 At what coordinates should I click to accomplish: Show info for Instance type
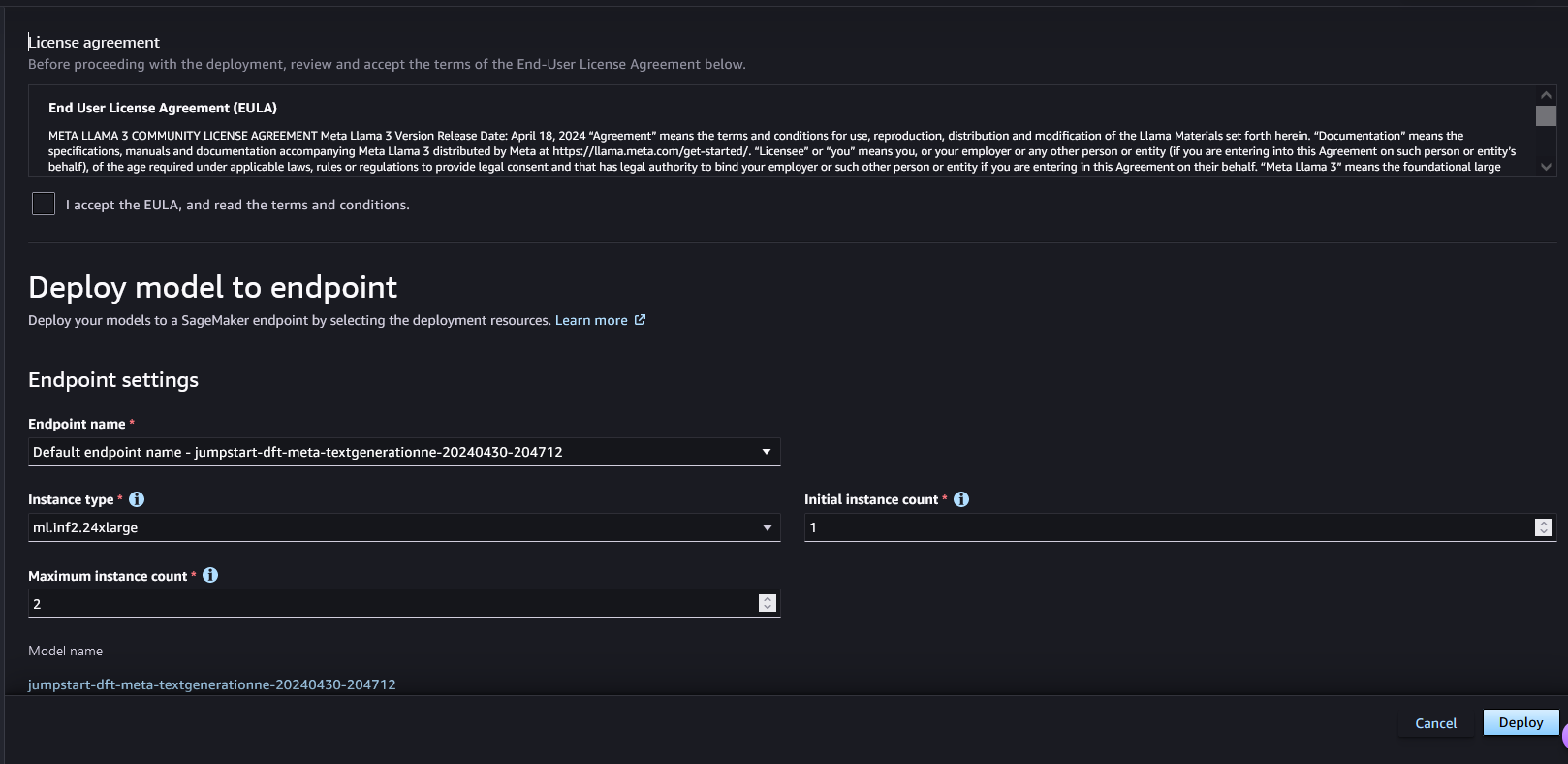tap(137, 499)
